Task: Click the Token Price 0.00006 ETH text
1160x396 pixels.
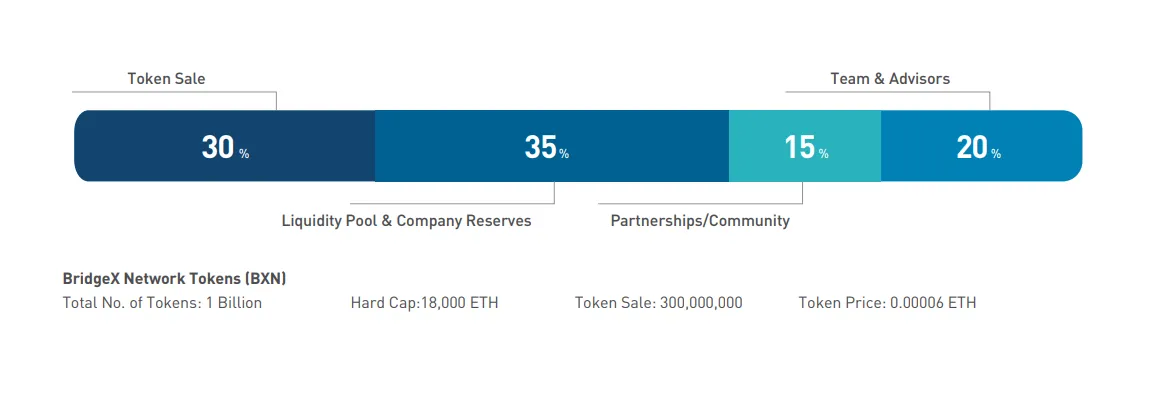Action: click(887, 303)
